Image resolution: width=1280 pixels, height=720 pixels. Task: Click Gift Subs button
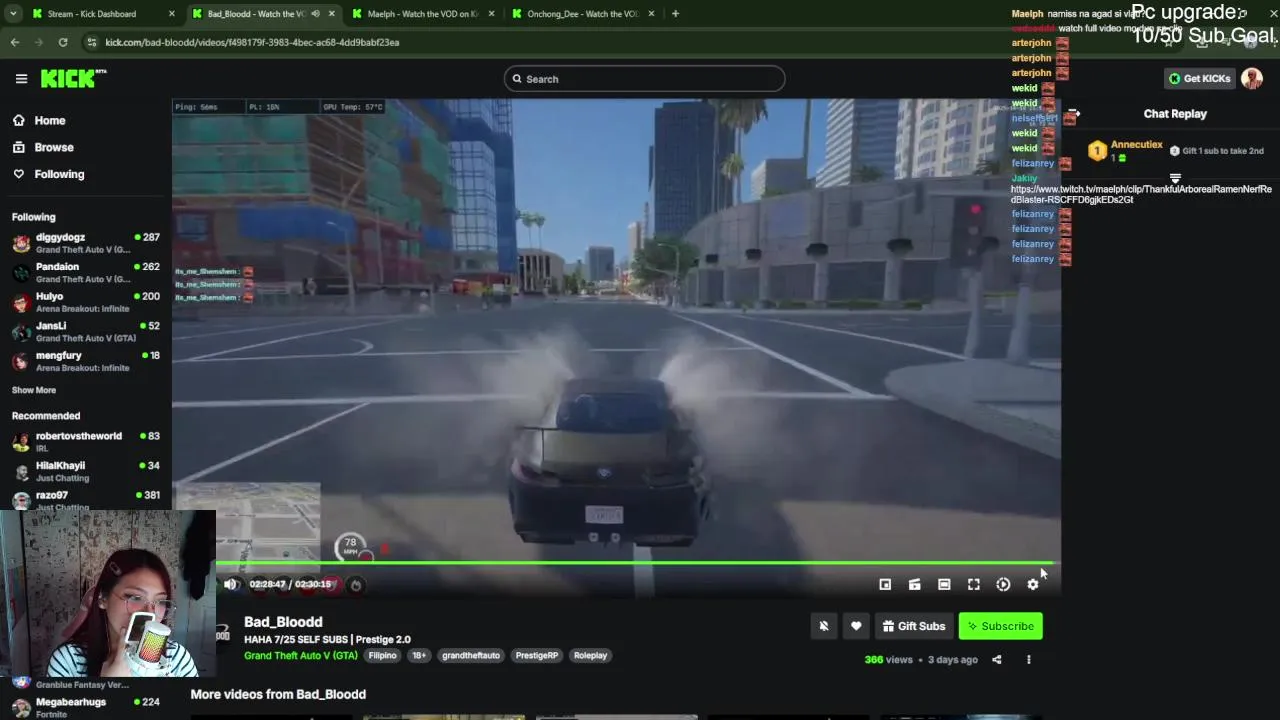click(x=913, y=626)
